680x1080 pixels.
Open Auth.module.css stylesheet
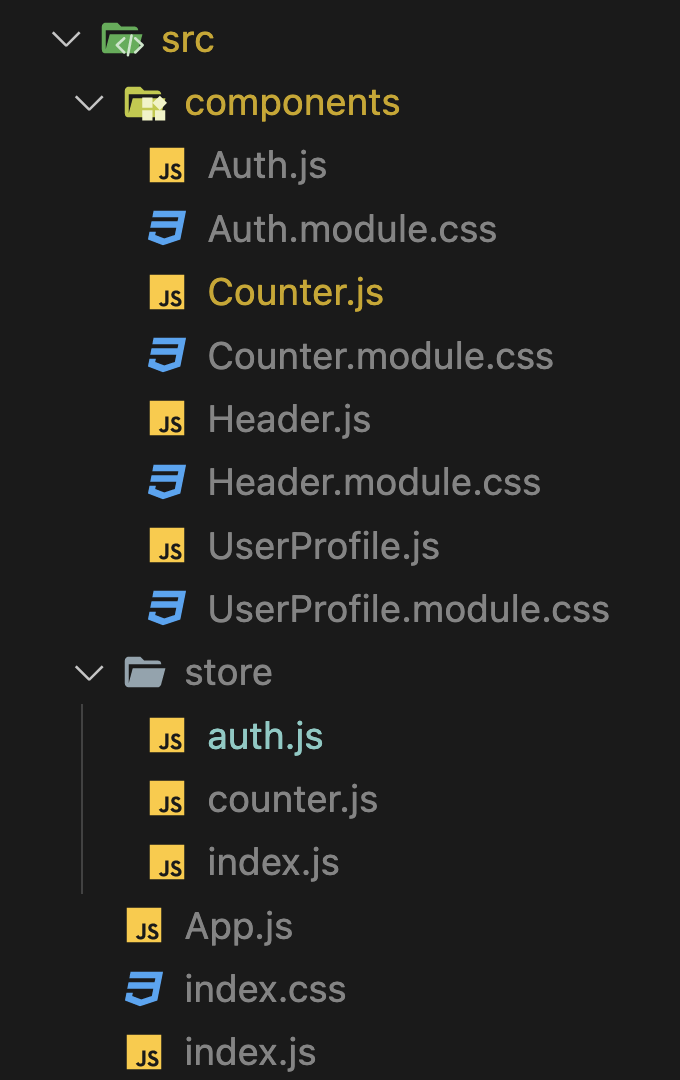point(352,229)
